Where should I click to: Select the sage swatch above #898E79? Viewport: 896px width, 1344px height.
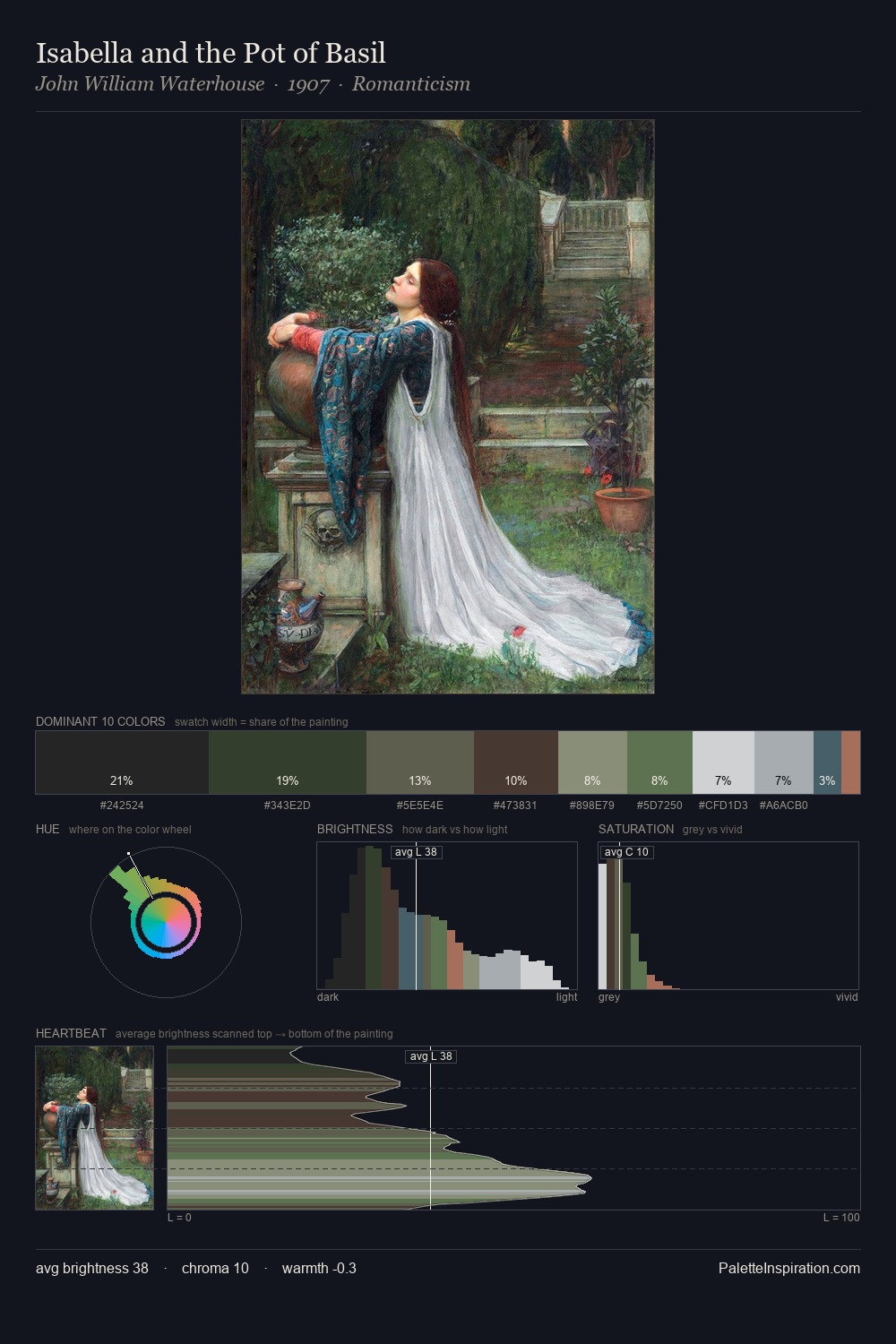592,762
